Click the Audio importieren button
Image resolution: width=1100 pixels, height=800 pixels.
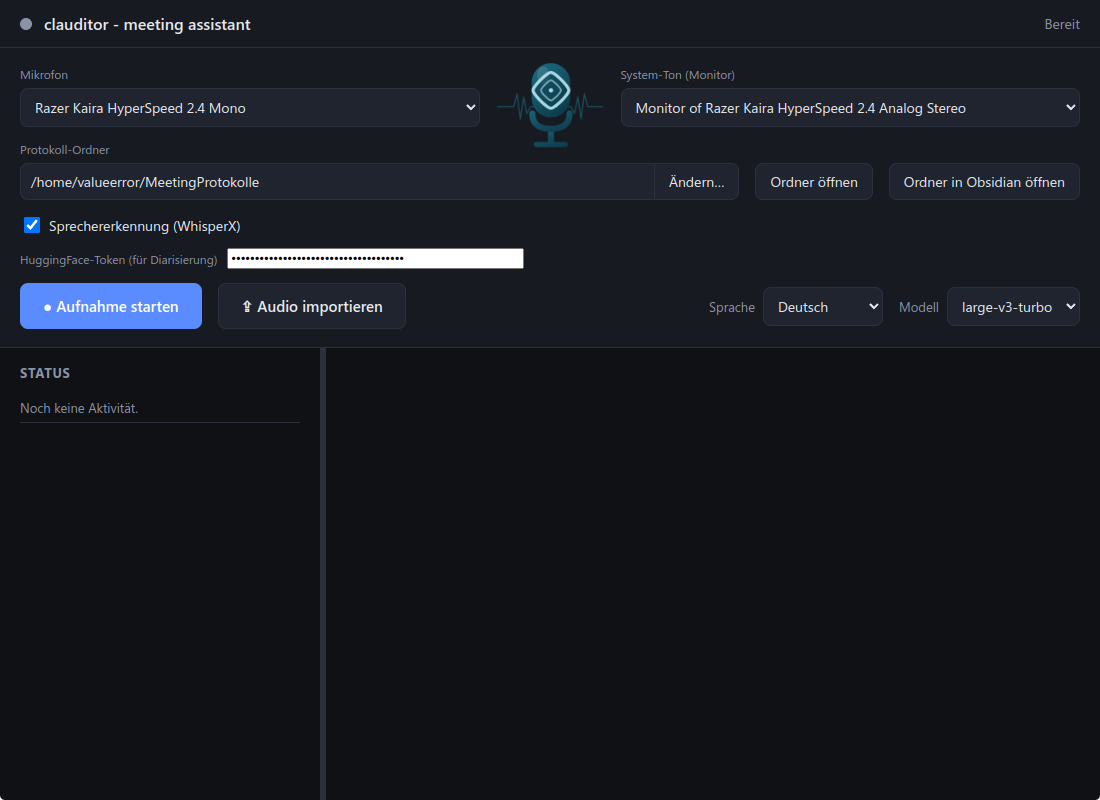pyautogui.click(x=311, y=306)
